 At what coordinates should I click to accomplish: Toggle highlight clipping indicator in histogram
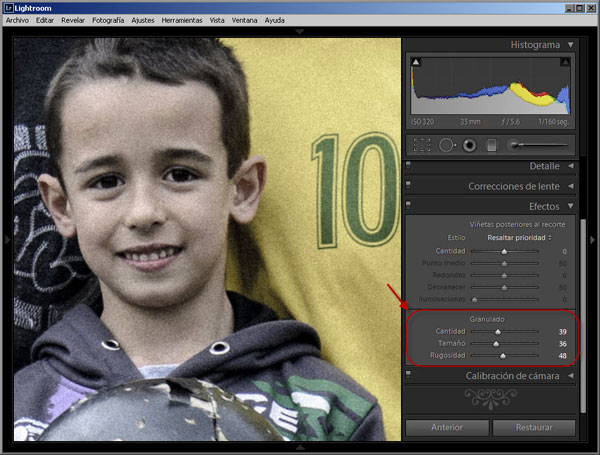(565, 62)
